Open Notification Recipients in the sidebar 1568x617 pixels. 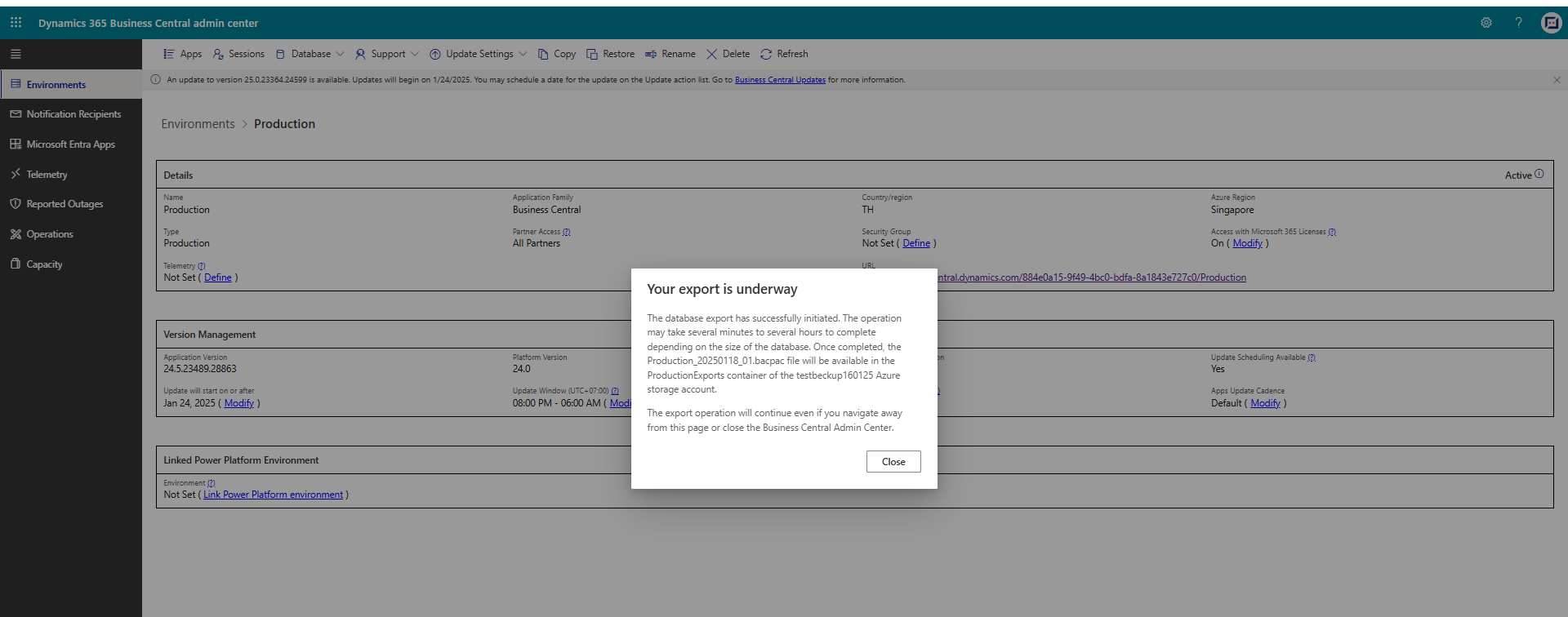point(71,114)
